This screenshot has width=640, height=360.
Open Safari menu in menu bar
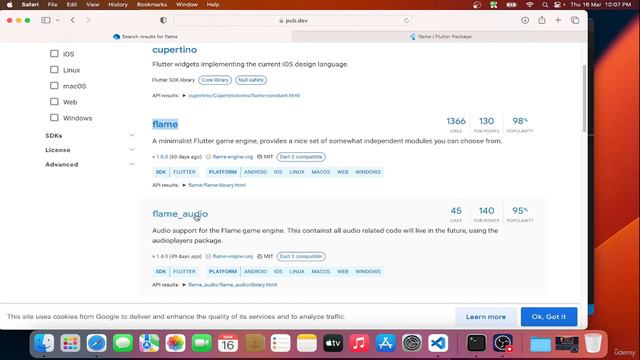click(30, 4)
